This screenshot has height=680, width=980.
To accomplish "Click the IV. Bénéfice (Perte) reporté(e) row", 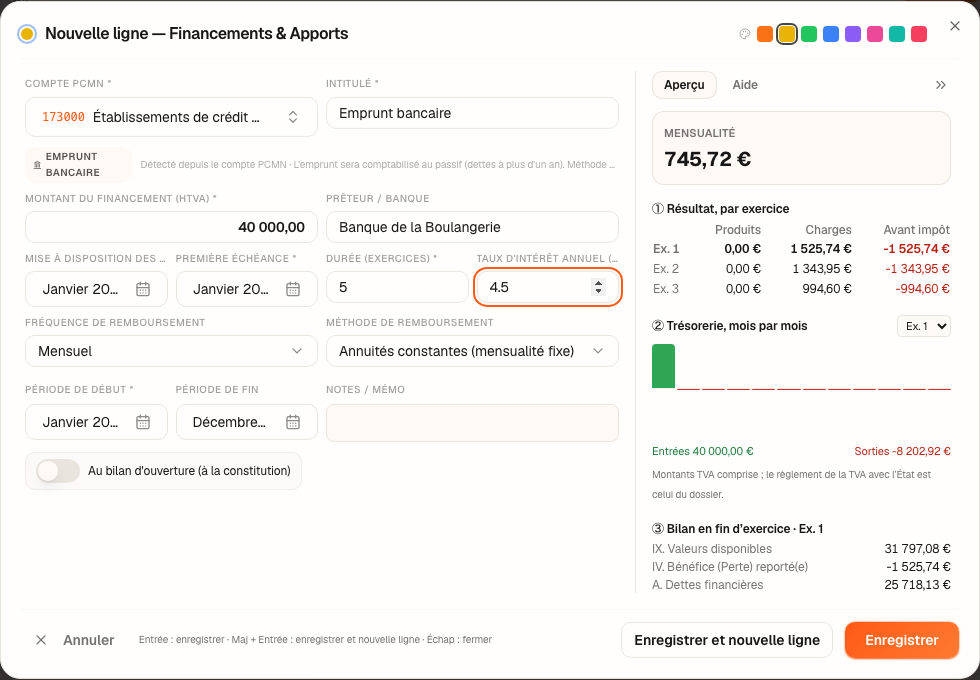I will coord(801,567).
